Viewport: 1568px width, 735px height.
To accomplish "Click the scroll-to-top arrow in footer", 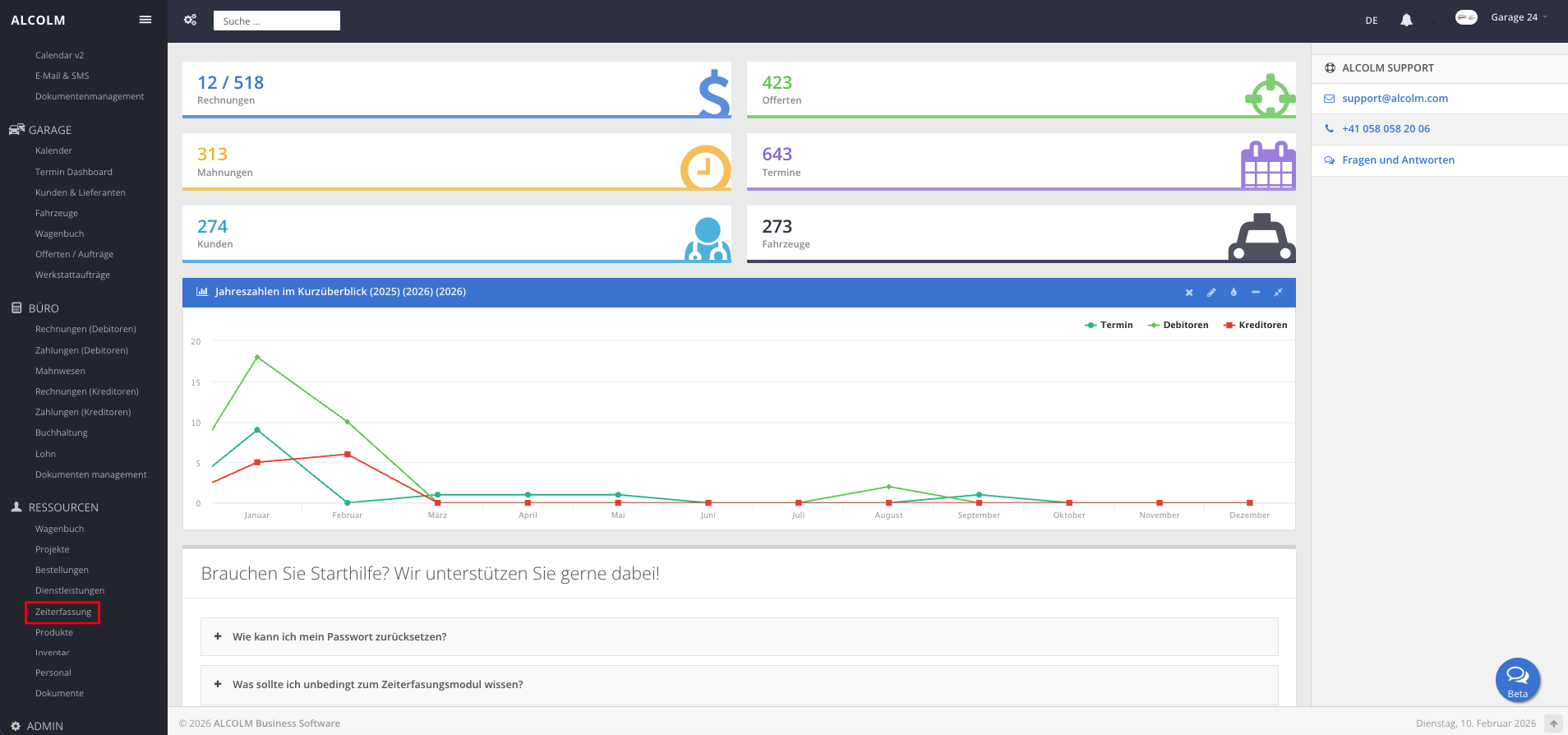I will tap(1553, 723).
